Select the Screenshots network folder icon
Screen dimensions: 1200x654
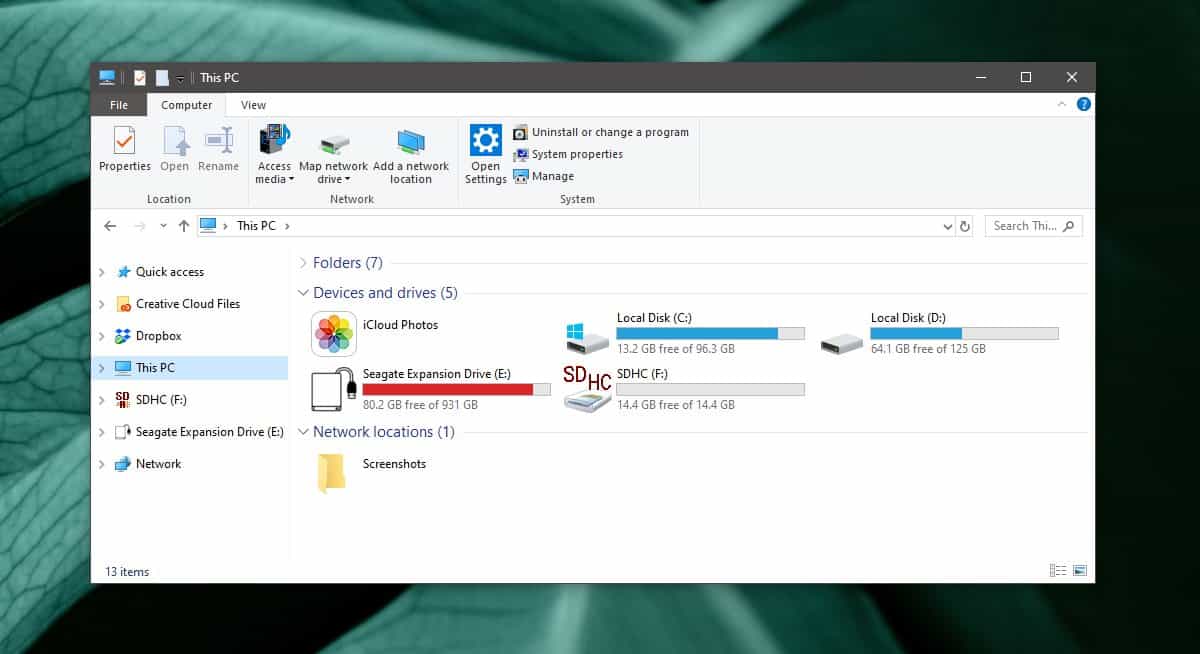tap(332, 474)
